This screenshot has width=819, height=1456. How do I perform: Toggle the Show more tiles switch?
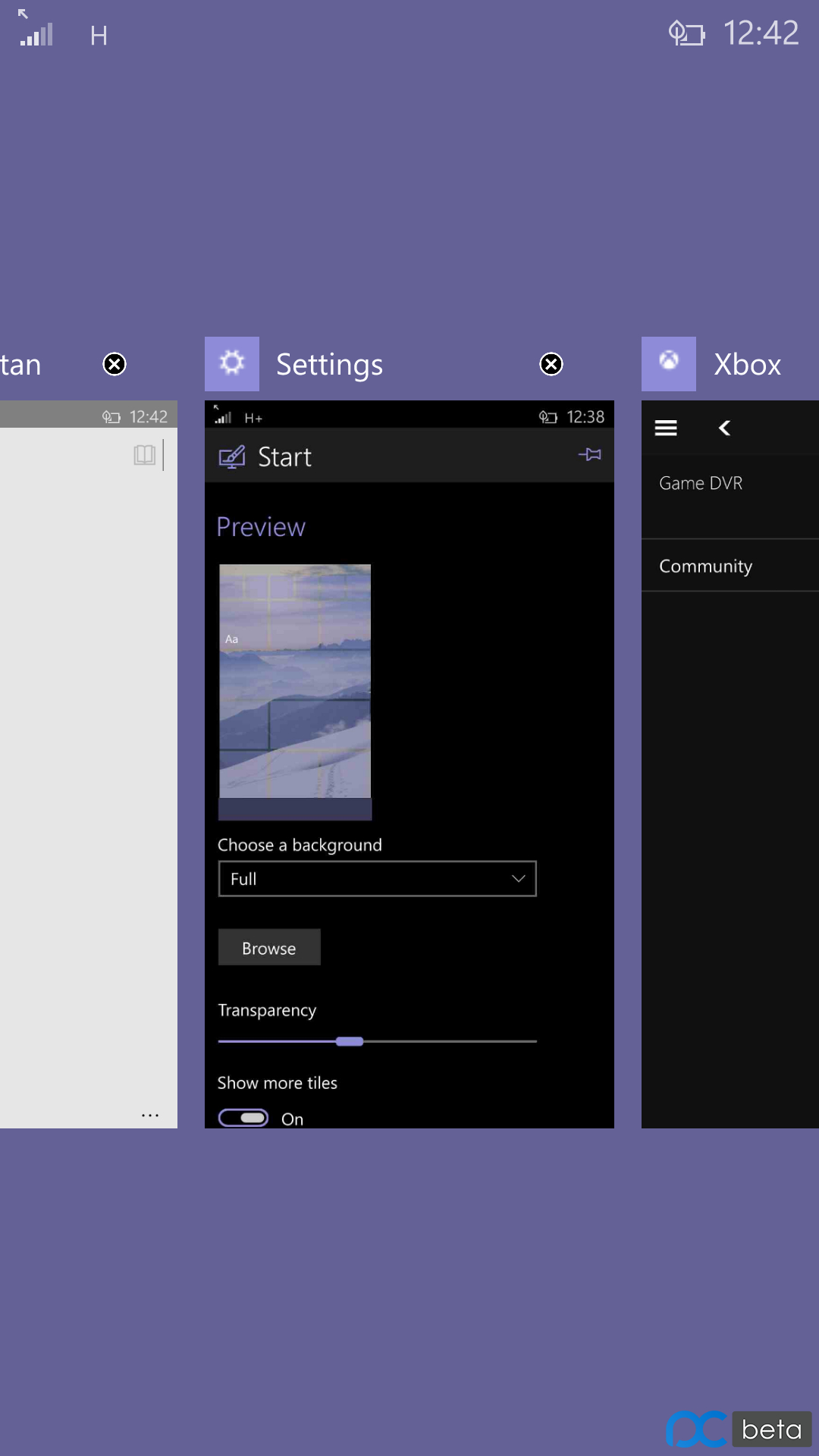pos(243,1118)
